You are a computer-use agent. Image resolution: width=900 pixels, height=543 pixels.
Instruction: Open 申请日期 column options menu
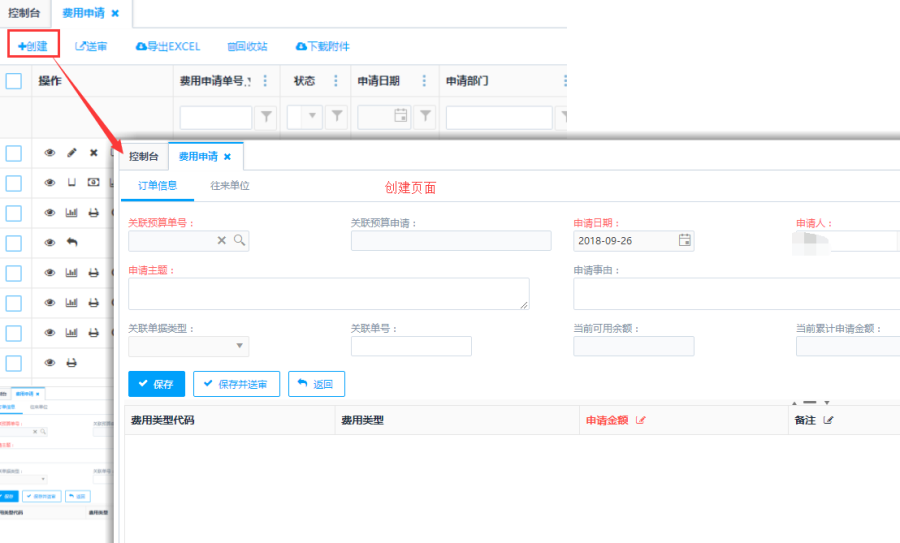point(424,81)
